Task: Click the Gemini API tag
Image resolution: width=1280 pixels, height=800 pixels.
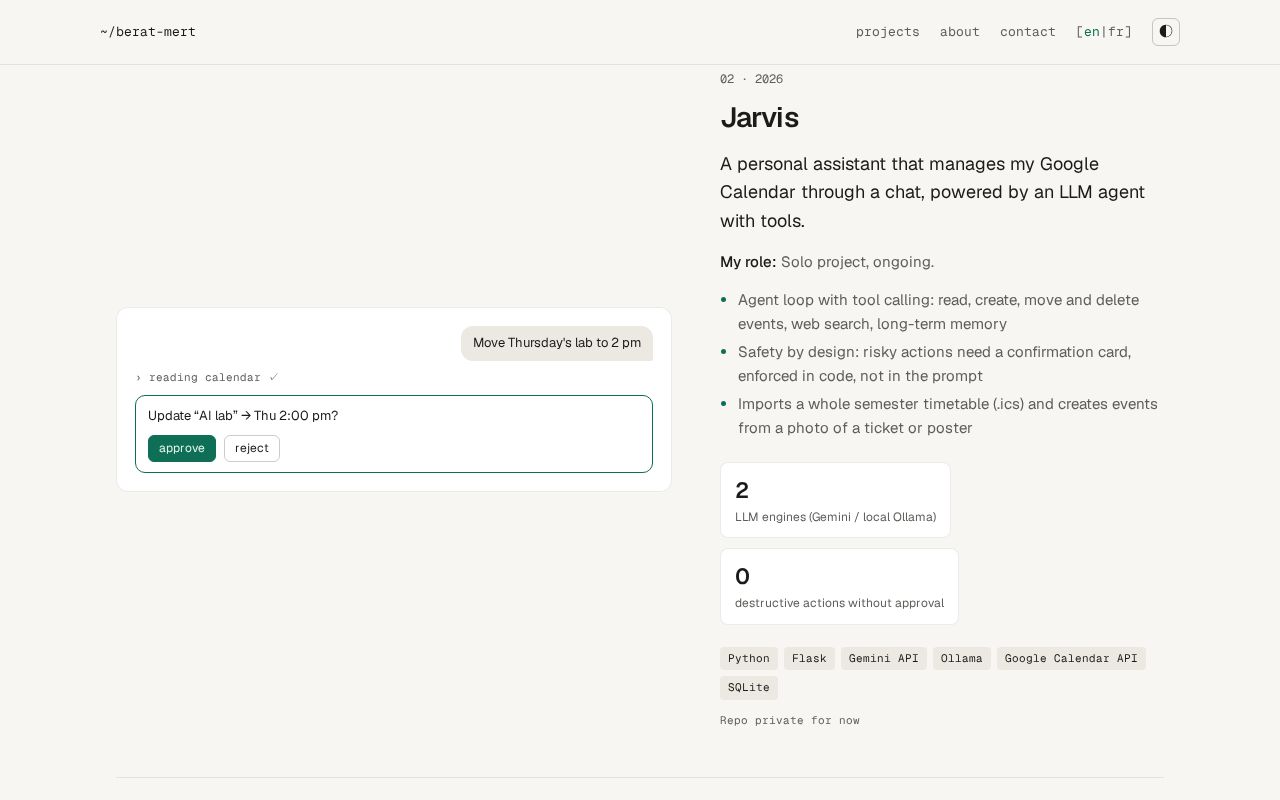Action: pos(884,659)
